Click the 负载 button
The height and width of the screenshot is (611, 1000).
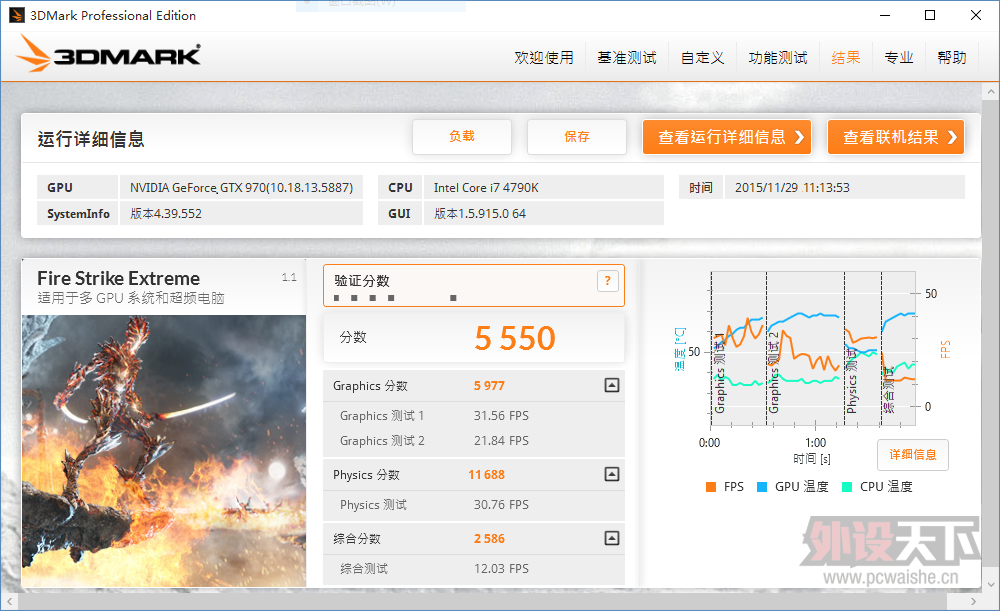pos(462,136)
